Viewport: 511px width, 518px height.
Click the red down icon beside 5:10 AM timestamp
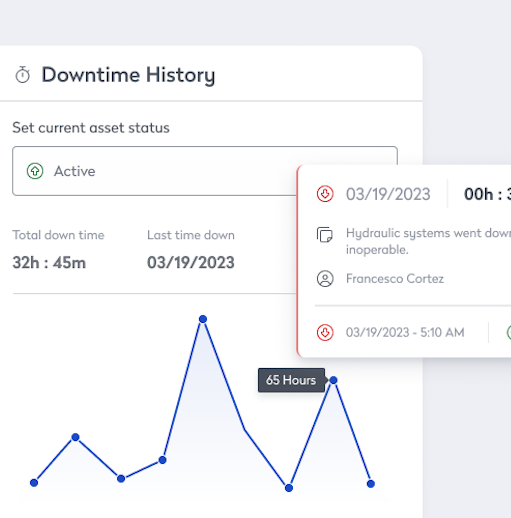click(325, 332)
